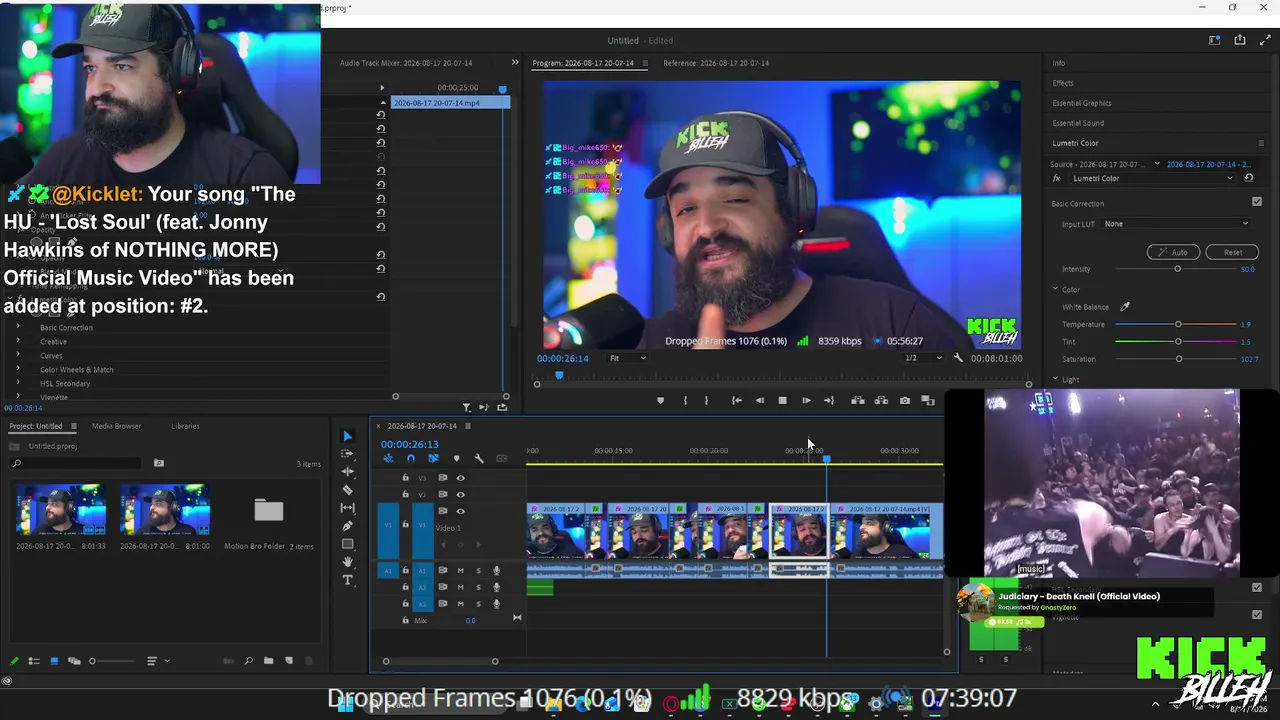Viewport: 1280px width, 720px height.
Task: Open the Lumetri Color effect dropdown
Action: (1153, 178)
